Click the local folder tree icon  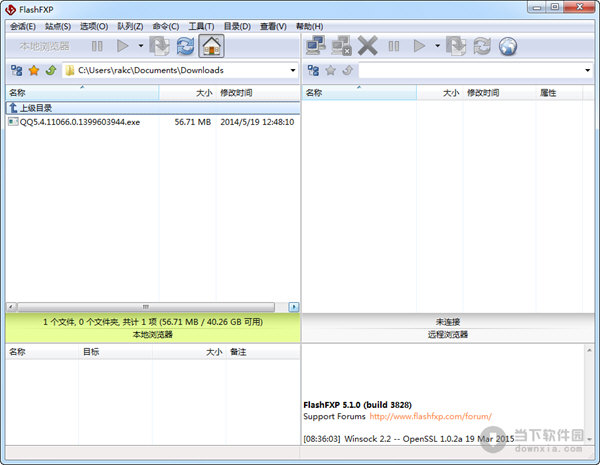point(16,70)
